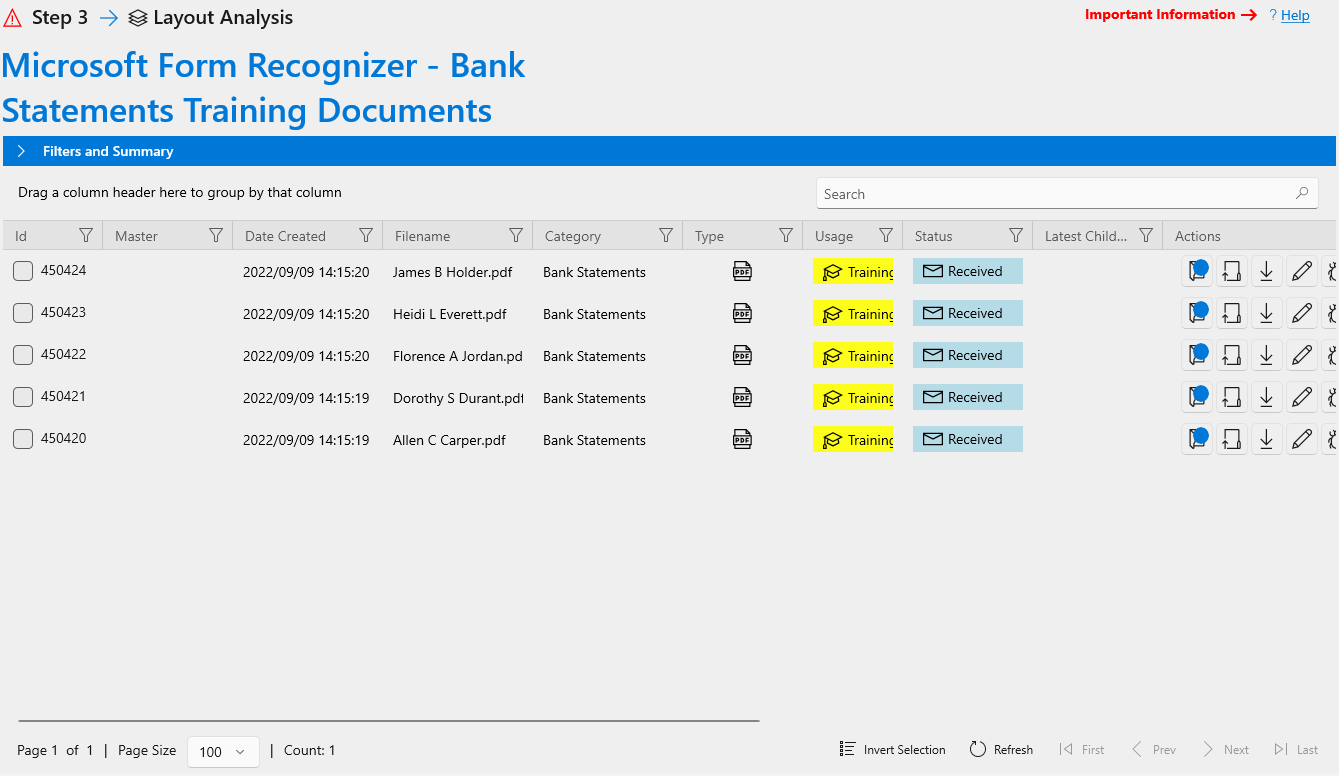Screen dimensions: 1339x776
Task: Click page upload icon for Heidi L Everett.pdf
Action: pyautogui.click(x=1232, y=313)
